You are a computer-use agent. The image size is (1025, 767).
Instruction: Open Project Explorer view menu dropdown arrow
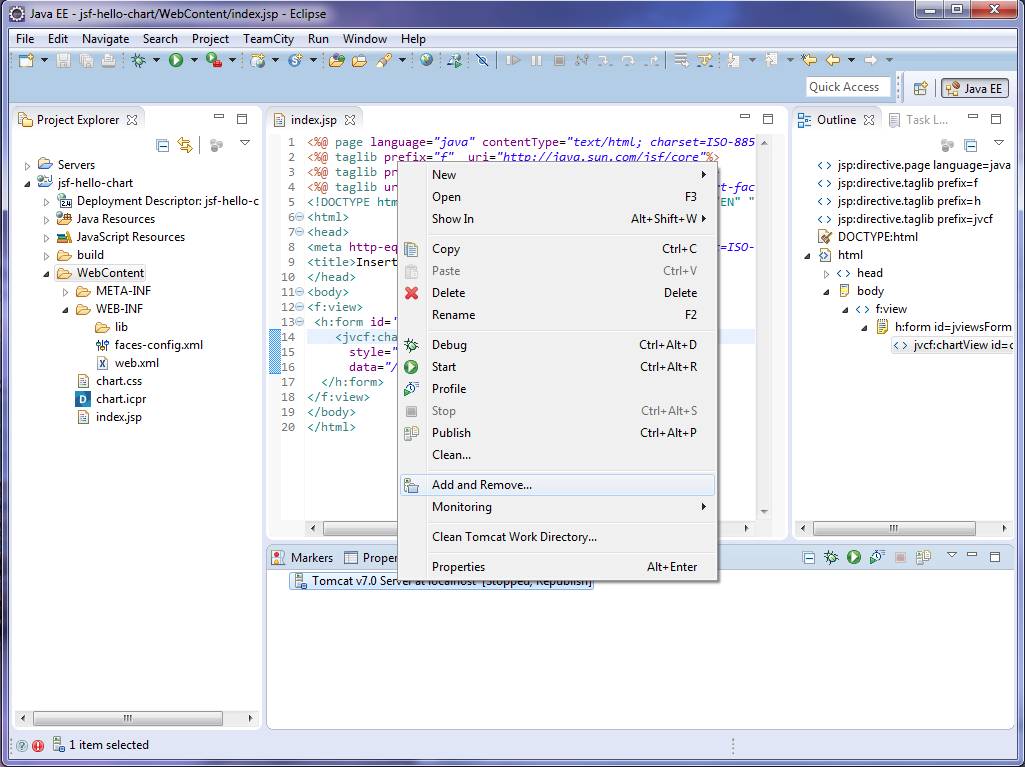tap(244, 144)
